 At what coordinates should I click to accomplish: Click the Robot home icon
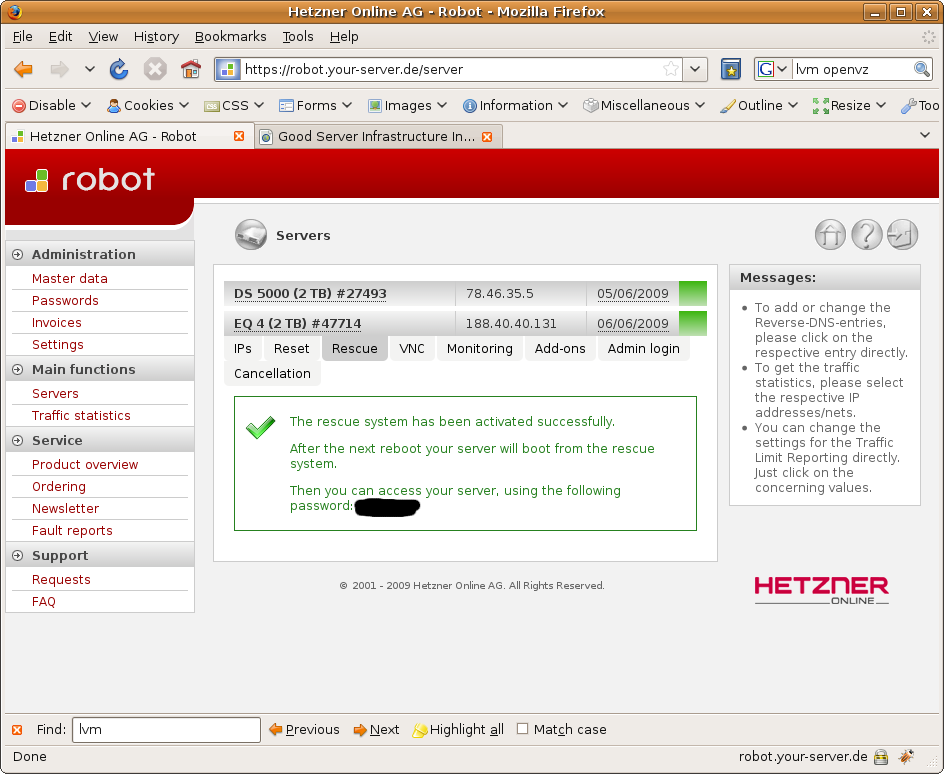coord(830,234)
